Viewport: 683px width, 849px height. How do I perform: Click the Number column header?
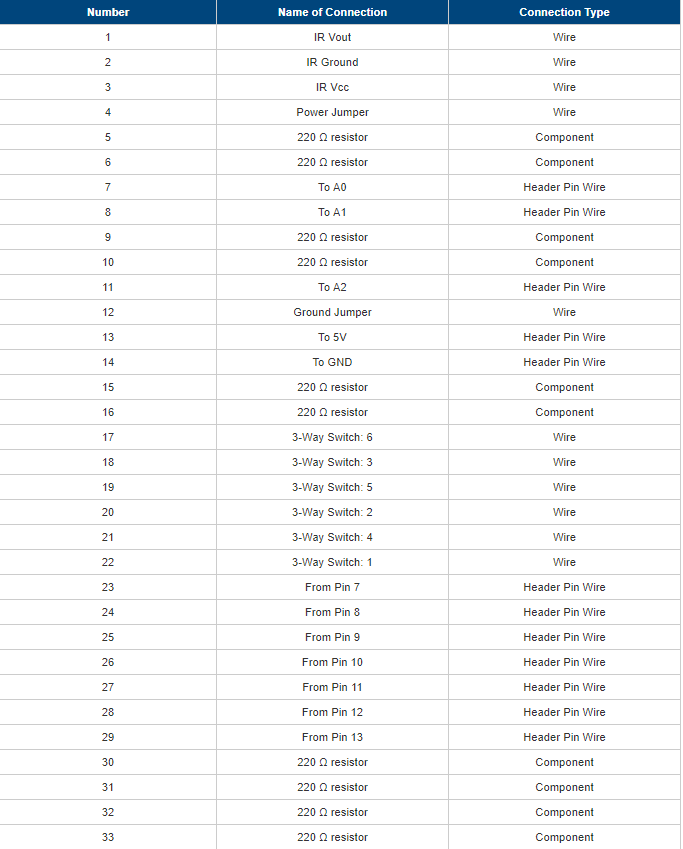tap(108, 12)
